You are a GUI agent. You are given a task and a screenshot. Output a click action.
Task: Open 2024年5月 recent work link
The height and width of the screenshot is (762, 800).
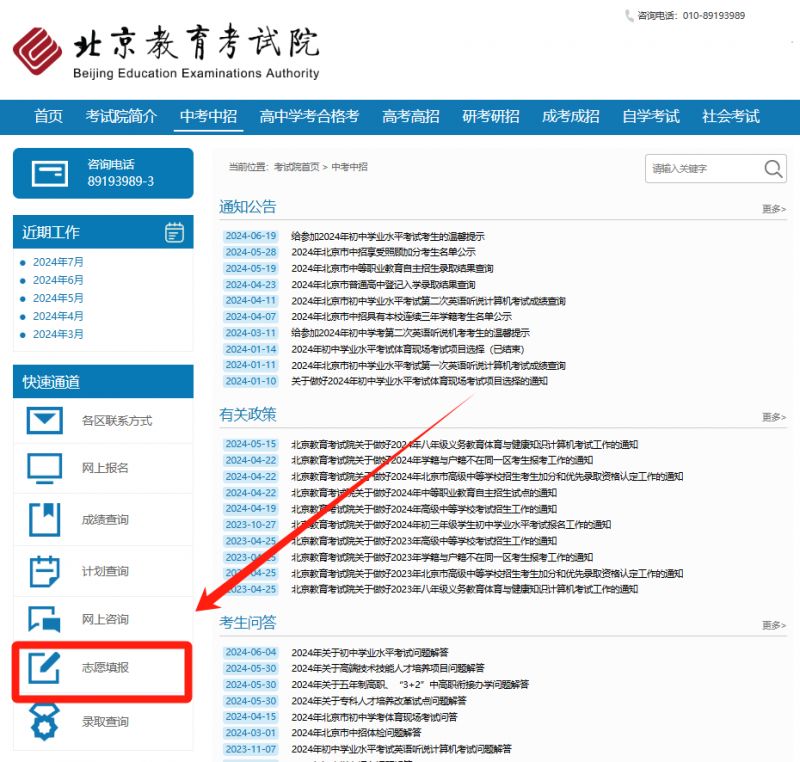pyautogui.click(x=58, y=298)
